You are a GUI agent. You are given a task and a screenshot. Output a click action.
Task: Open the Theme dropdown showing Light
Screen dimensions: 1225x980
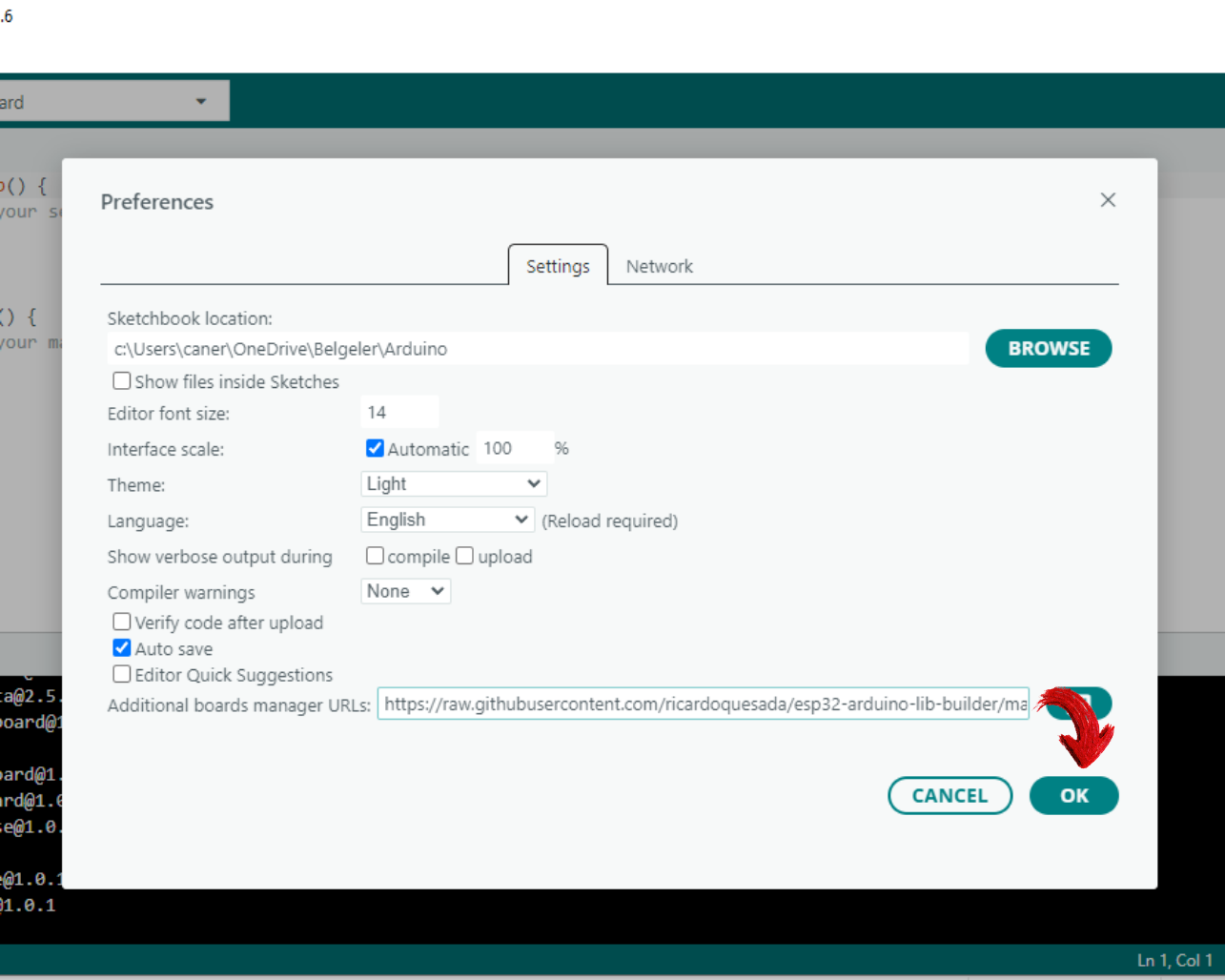(x=454, y=484)
